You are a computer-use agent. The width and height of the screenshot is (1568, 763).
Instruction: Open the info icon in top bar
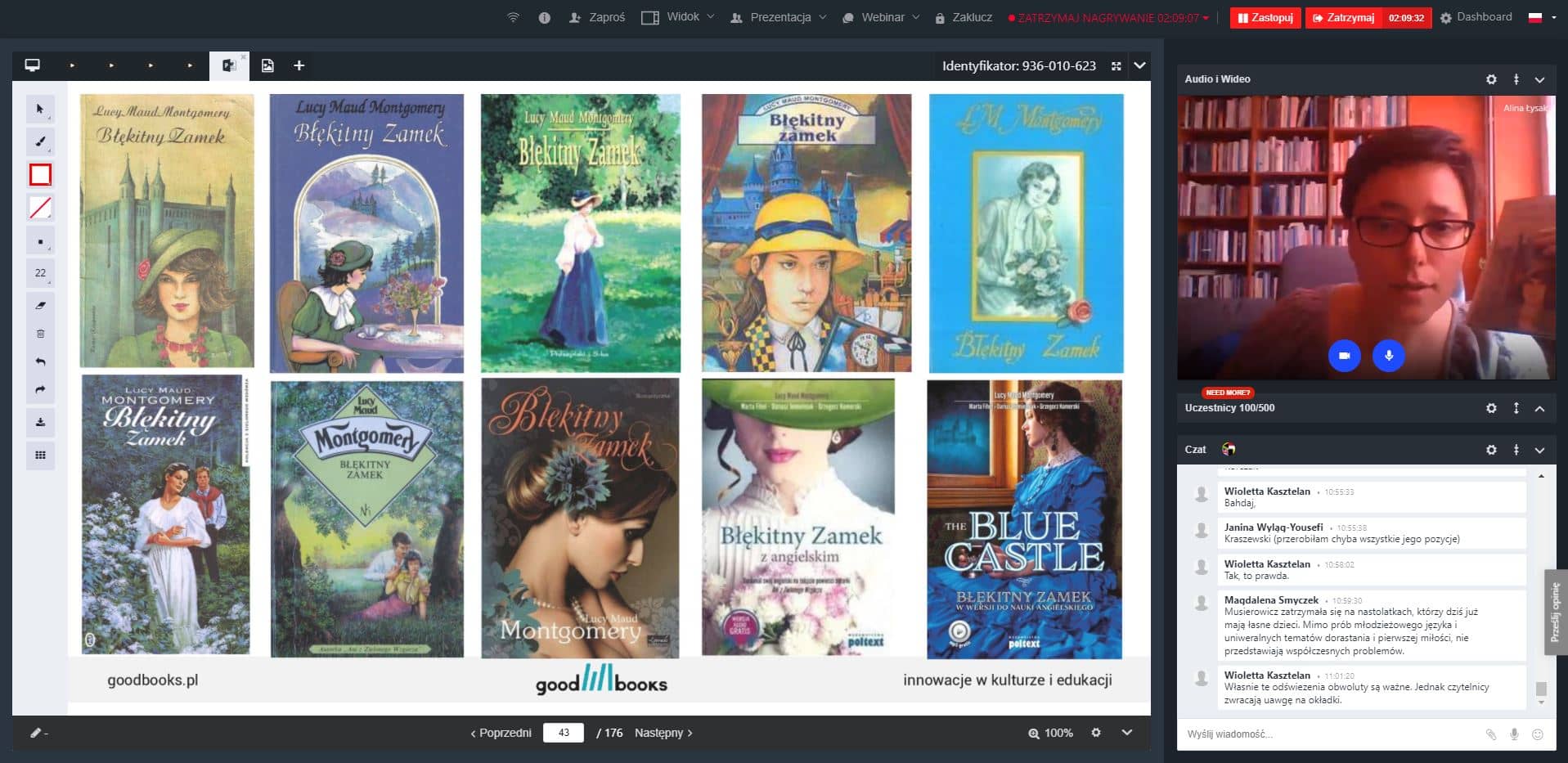[x=545, y=17]
